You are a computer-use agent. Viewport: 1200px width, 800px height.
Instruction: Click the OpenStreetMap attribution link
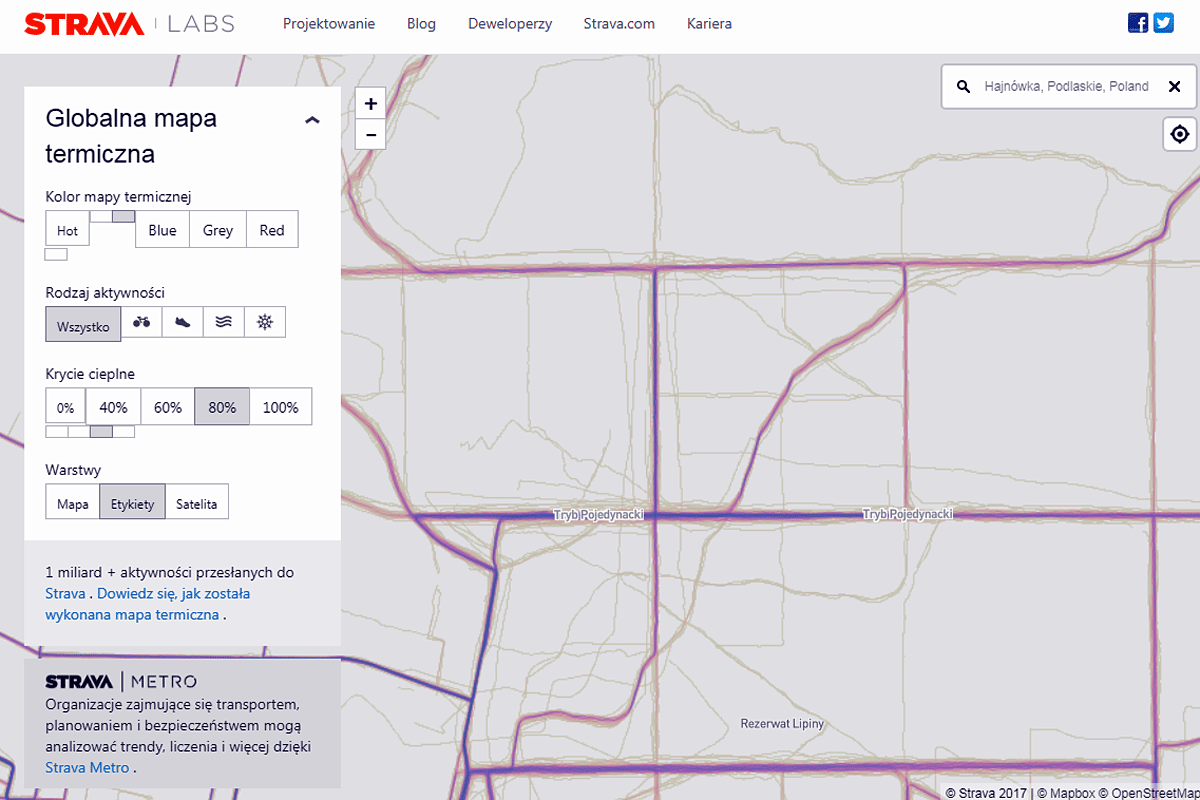pos(1150,793)
